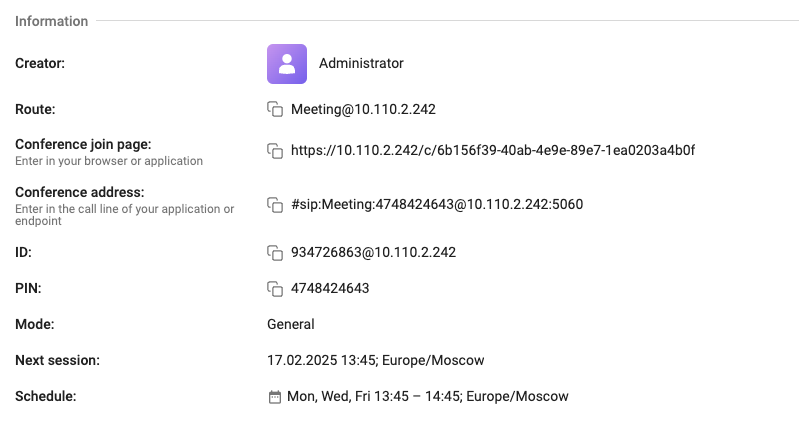Click the ID value 934726863@10.110.2.242
Screen dimensions: 799x422
tap(374, 252)
